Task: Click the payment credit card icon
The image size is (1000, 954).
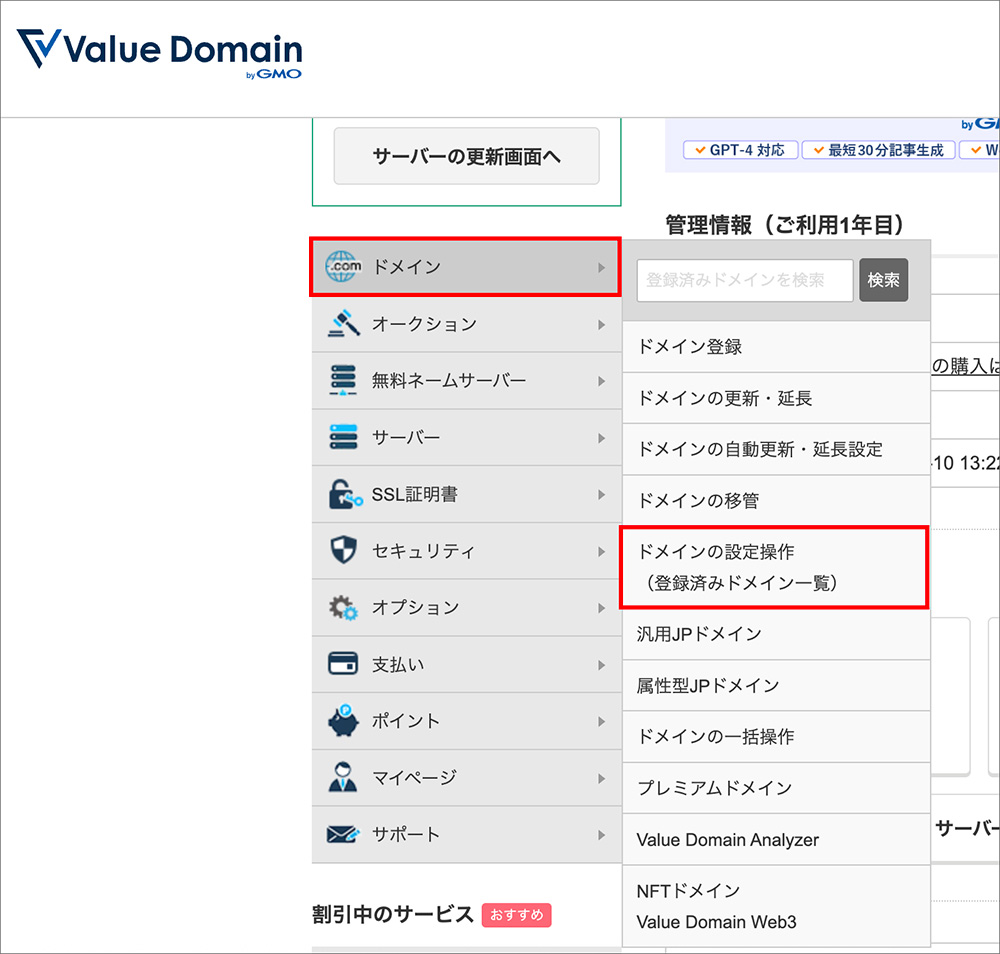Action: pyautogui.click(x=343, y=664)
